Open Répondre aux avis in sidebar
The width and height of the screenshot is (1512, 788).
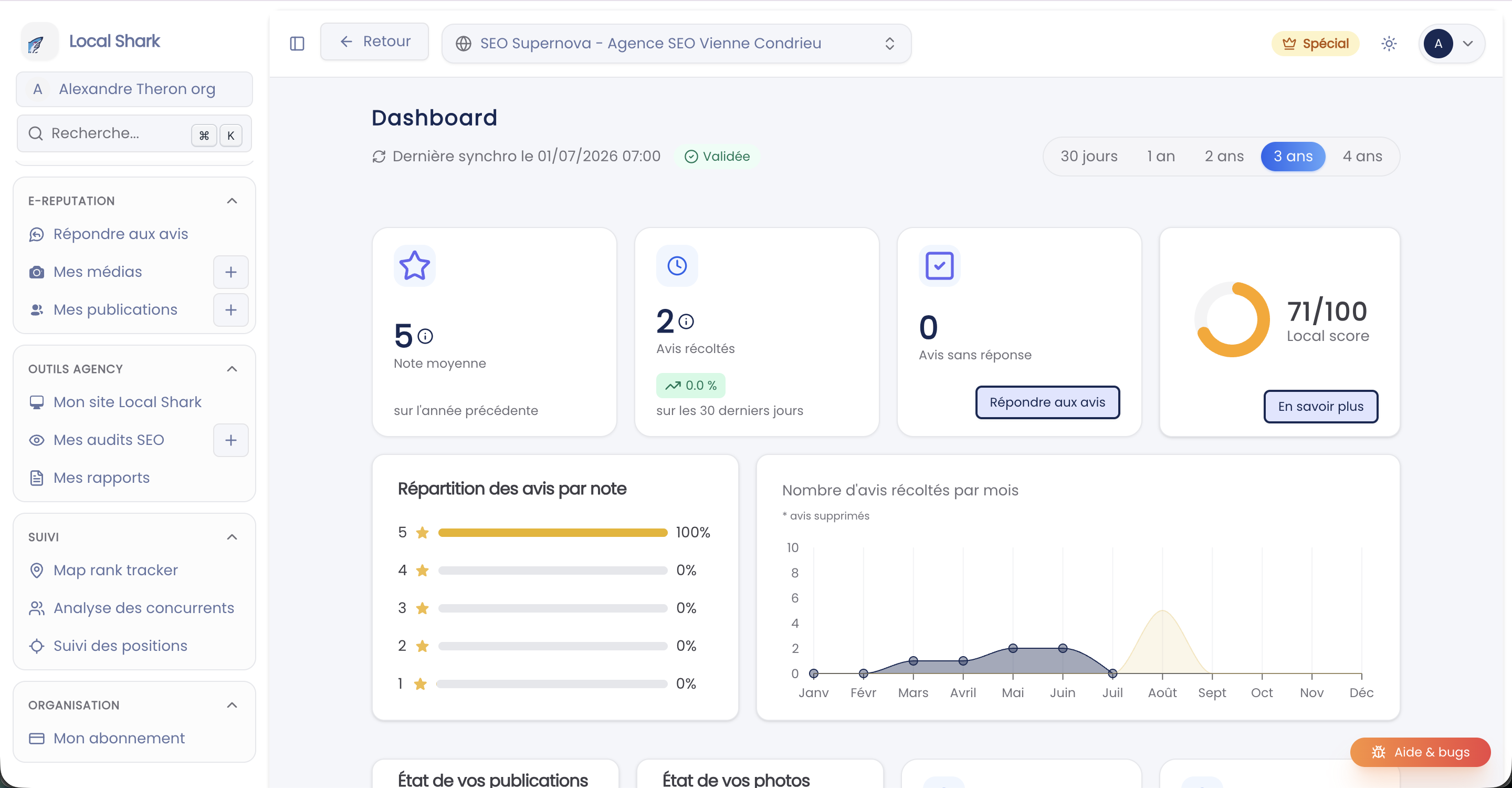tap(120, 234)
